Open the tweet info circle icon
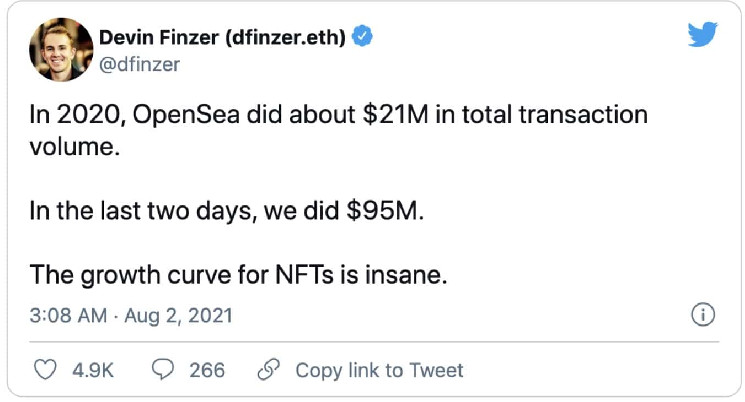The height and width of the screenshot is (402, 745). [703, 315]
